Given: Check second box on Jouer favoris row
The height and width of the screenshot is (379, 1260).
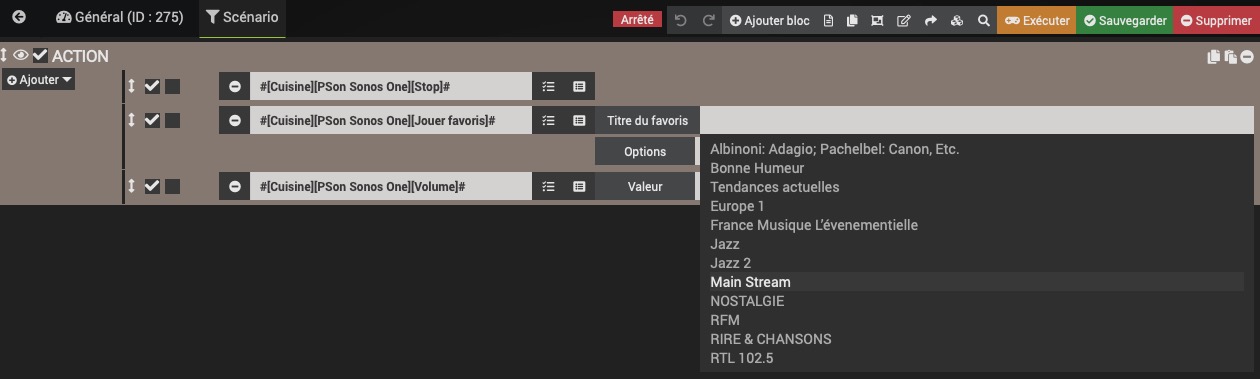Looking at the screenshot, I should pyautogui.click(x=172, y=120).
